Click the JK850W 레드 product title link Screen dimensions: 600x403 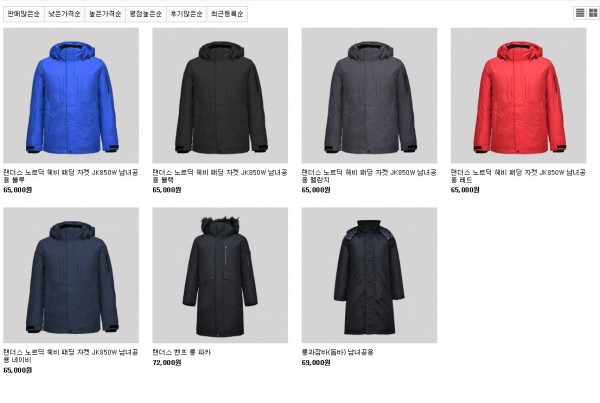click(x=518, y=176)
